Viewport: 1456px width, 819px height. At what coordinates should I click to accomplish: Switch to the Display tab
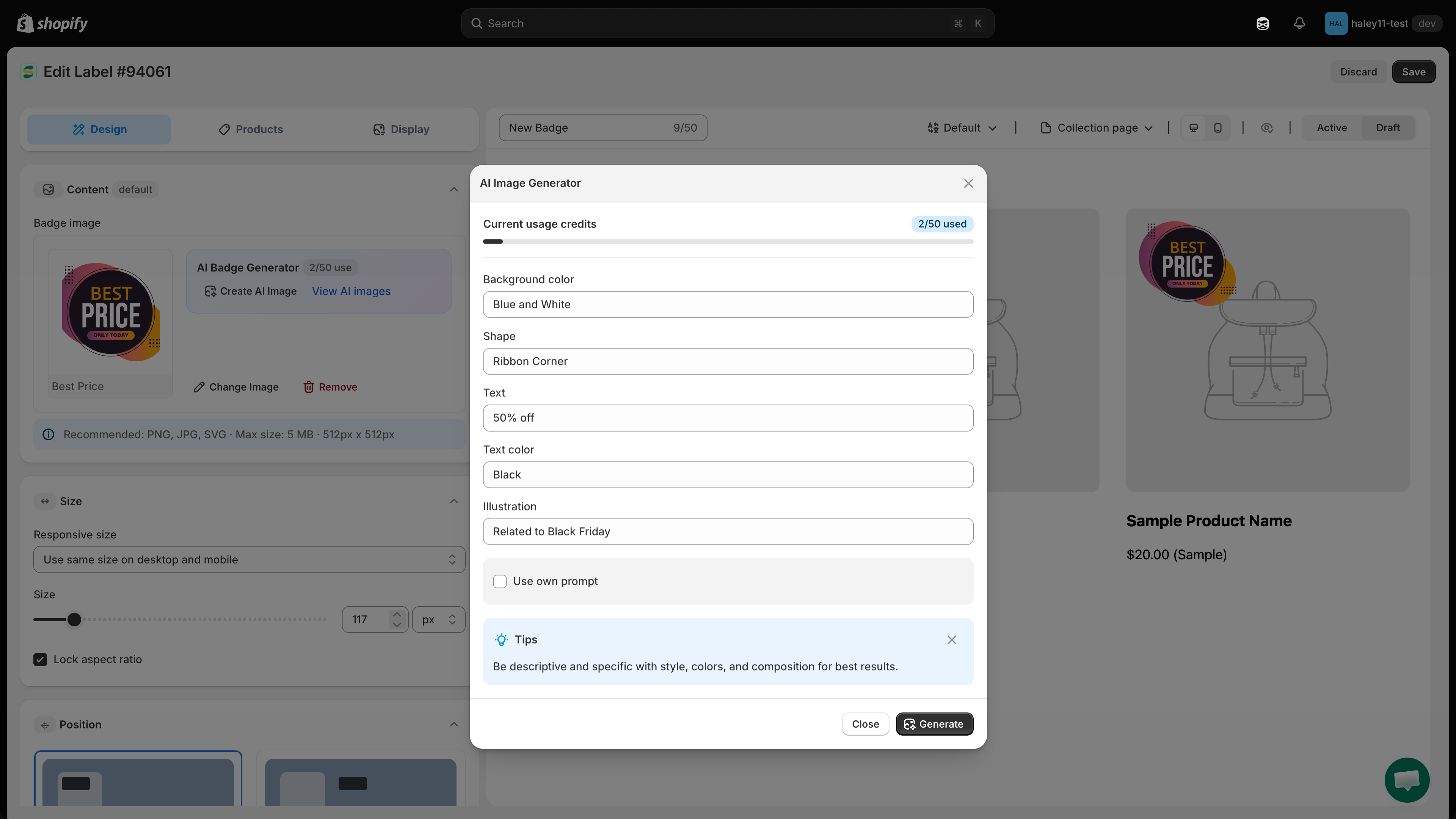pos(401,129)
